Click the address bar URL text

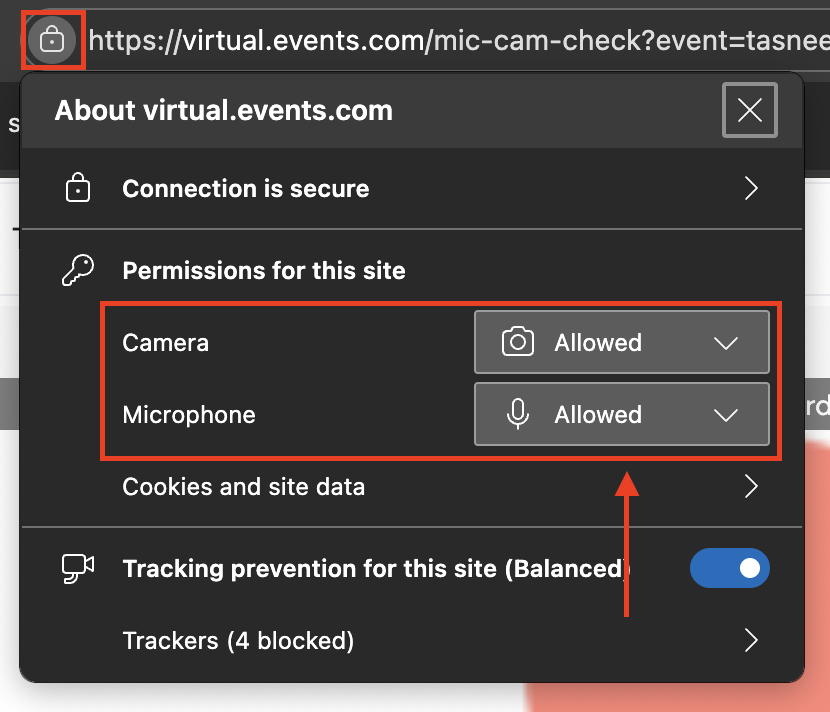[450, 40]
